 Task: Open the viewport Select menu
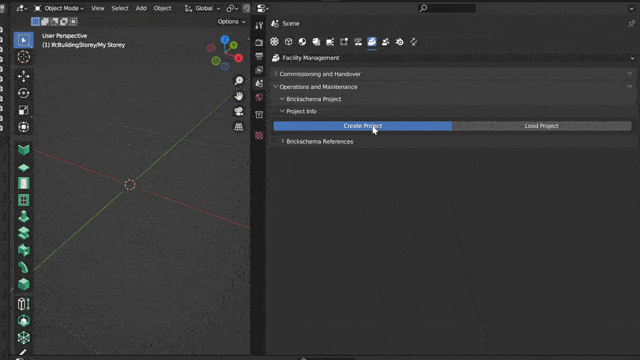(x=120, y=8)
